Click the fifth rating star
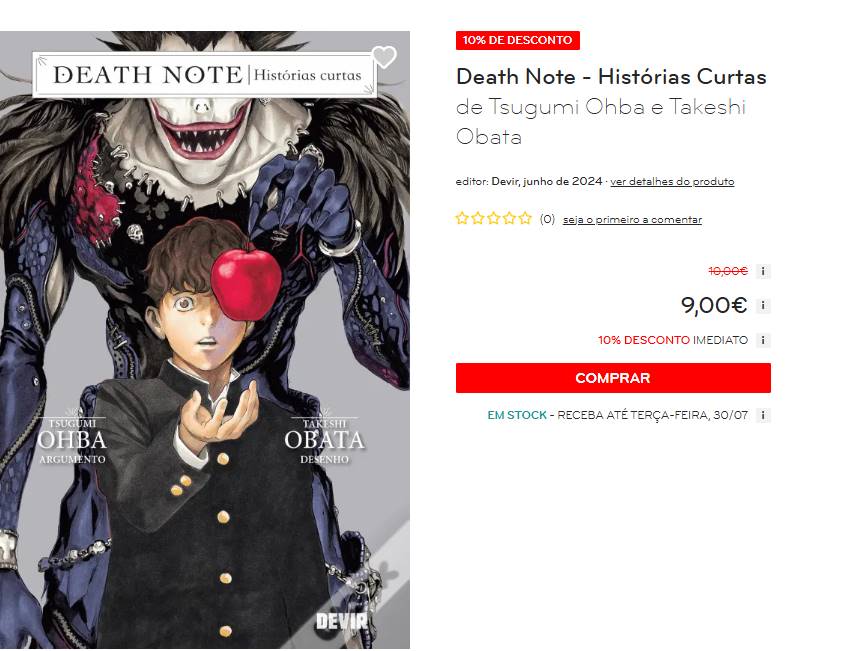The image size is (841, 651). pos(525,218)
